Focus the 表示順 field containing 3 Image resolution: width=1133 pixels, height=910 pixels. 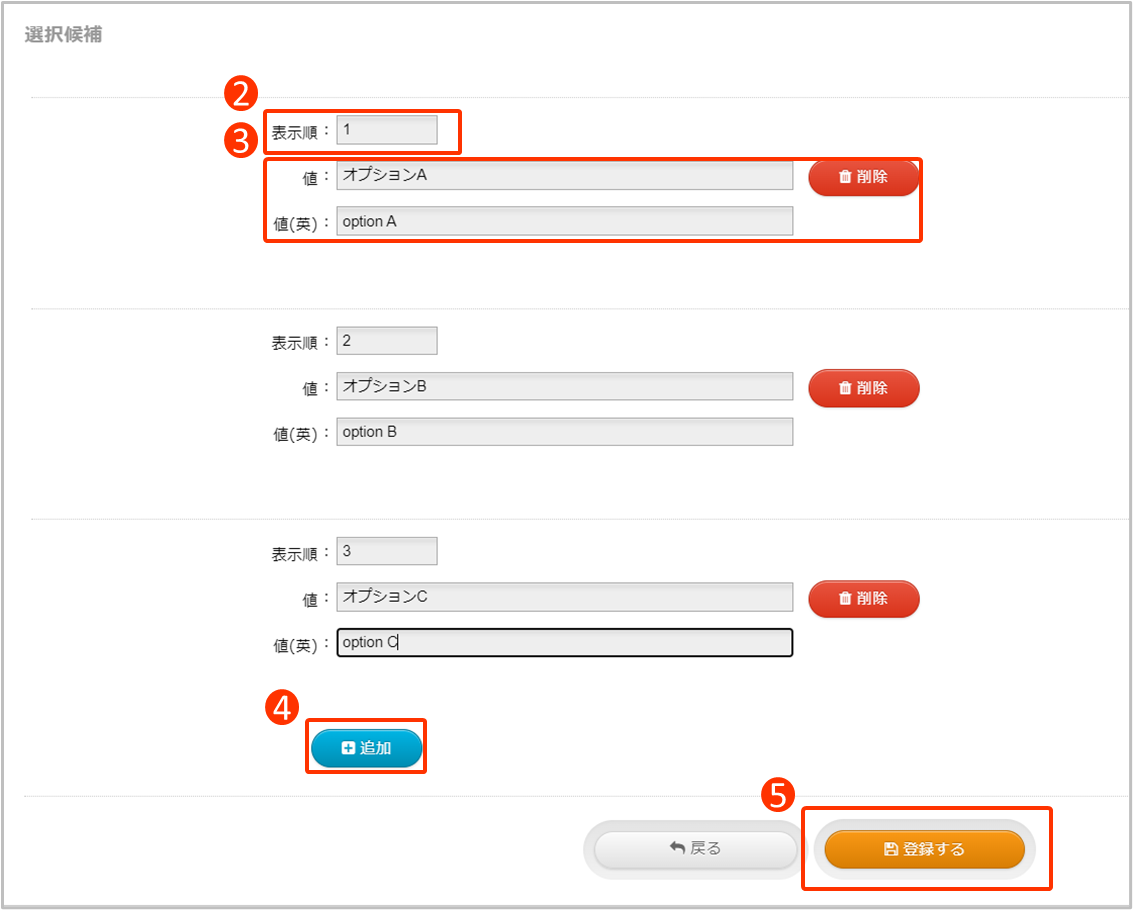[387, 551]
